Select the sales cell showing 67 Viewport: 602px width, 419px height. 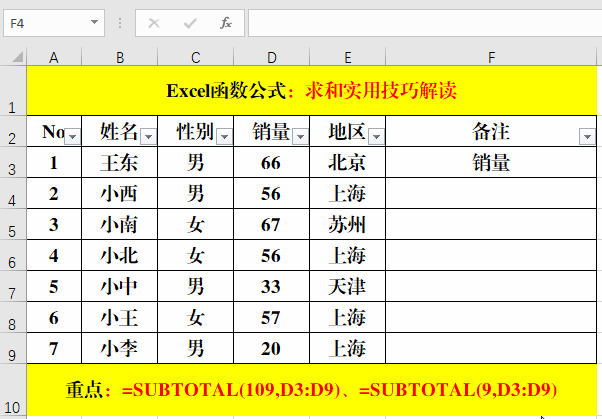click(271, 224)
